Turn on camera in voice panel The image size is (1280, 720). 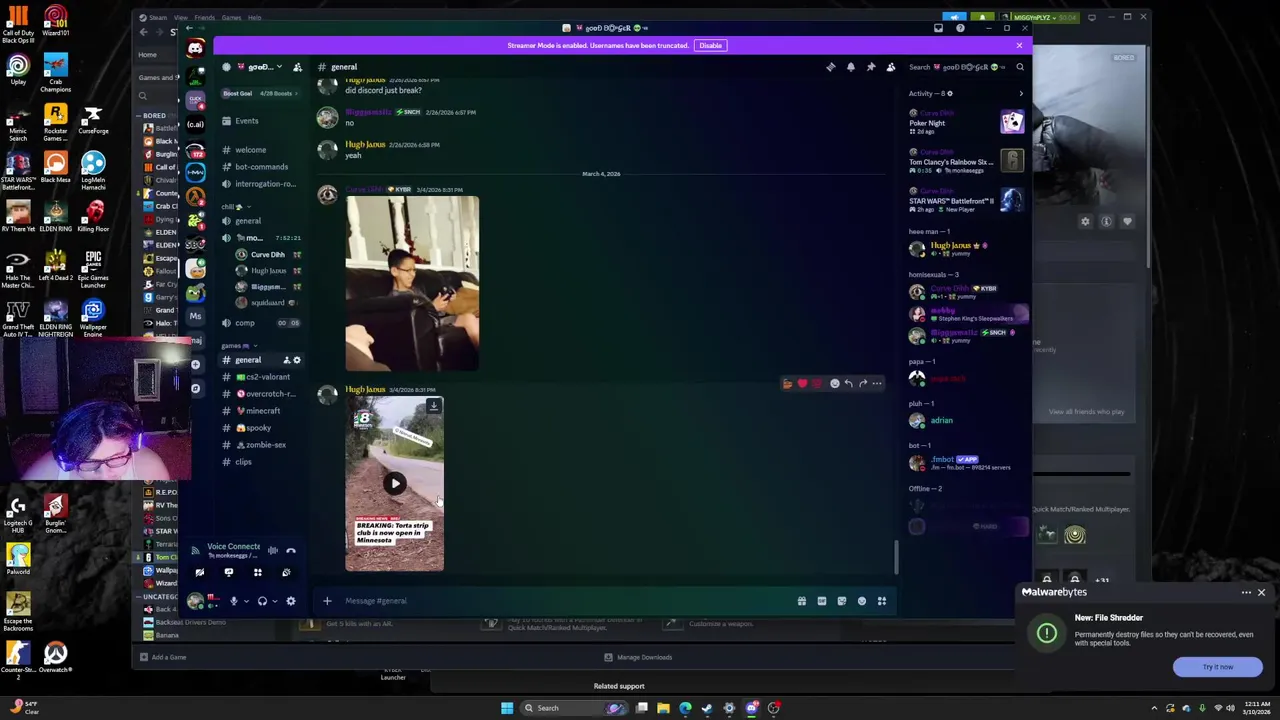click(199, 573)
